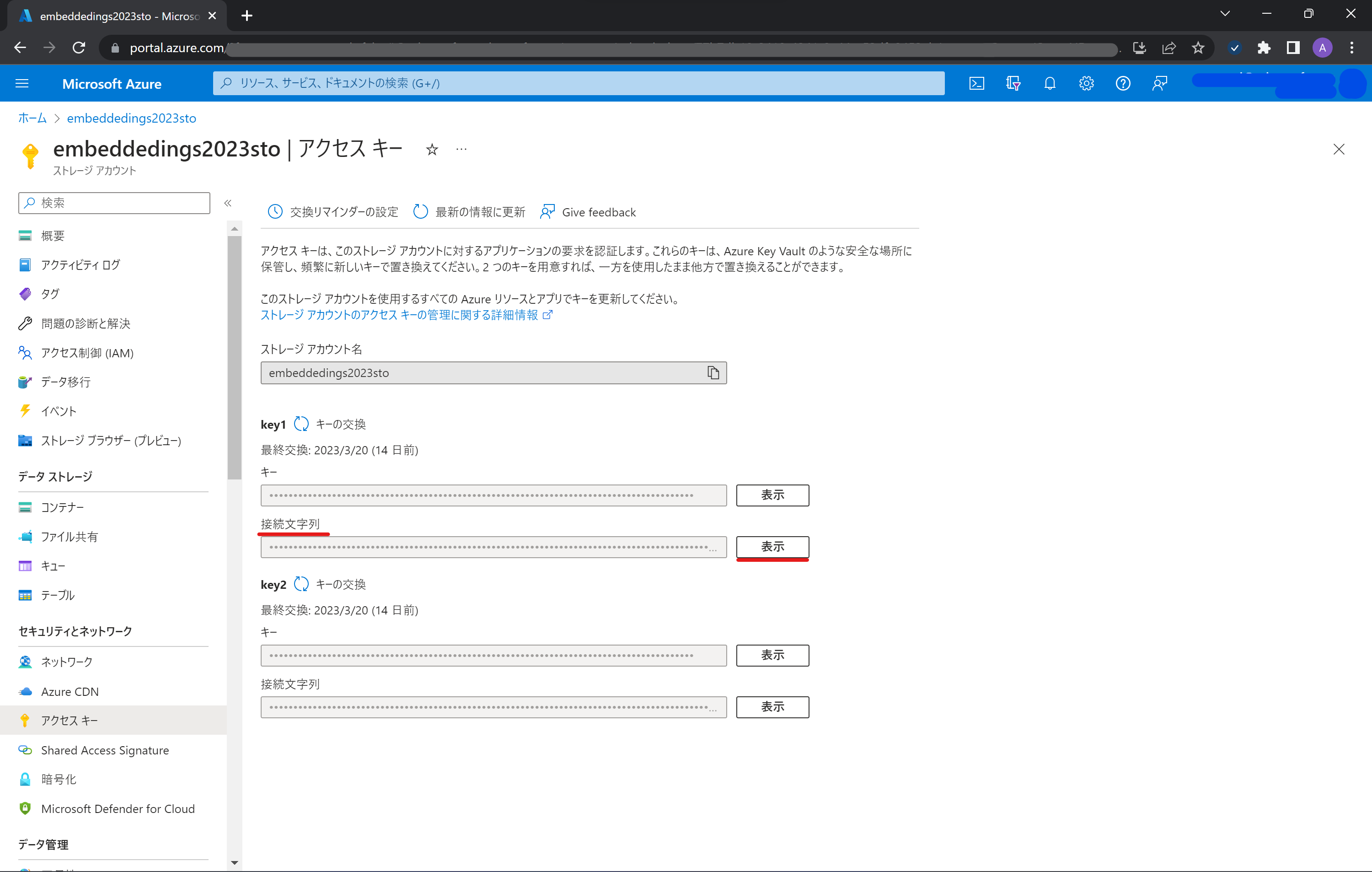Open Azure Cloud Shell icon

976,83
